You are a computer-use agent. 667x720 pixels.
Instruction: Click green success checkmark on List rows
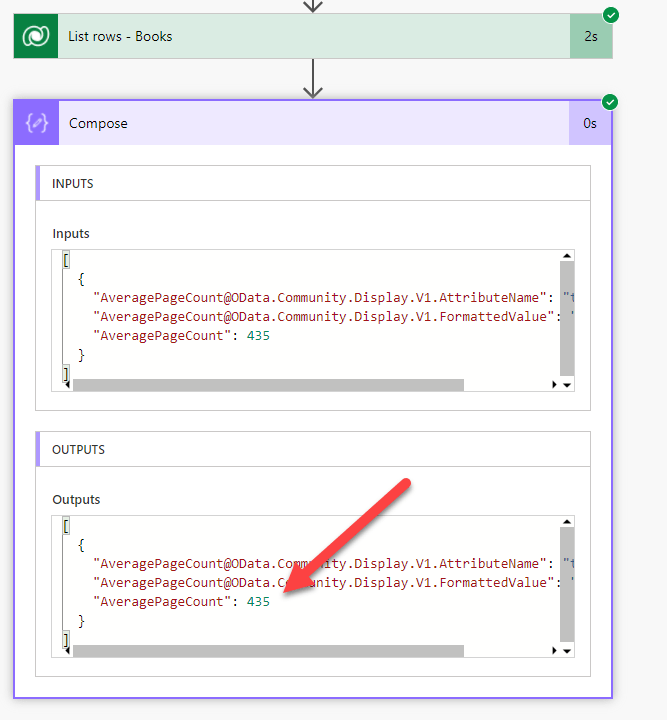(x=610, y=15)
